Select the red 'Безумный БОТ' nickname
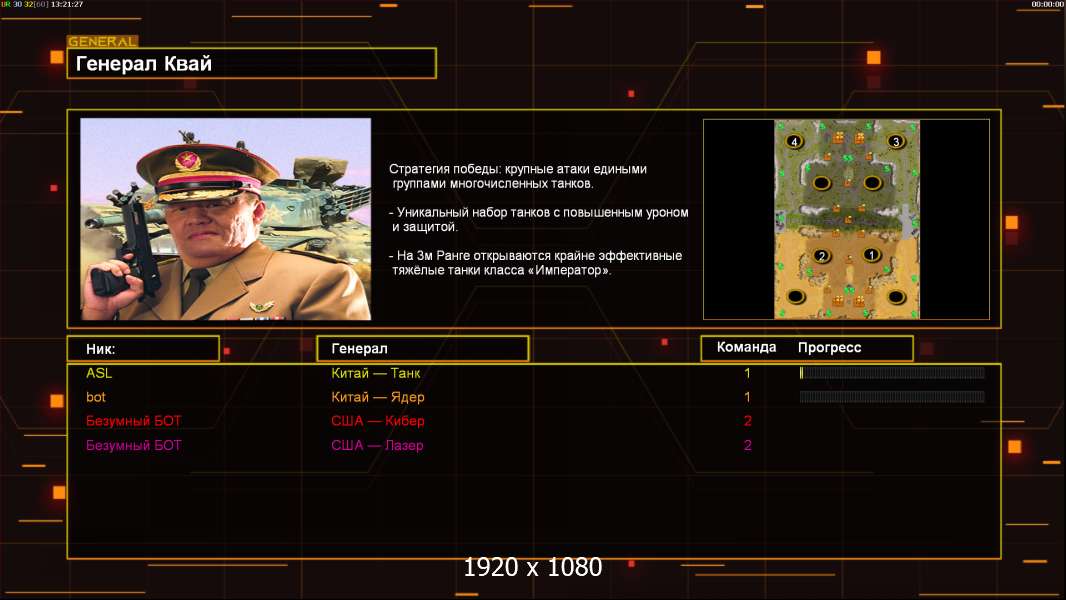The width and height of the screenshot is (1066, 600). 134,421
